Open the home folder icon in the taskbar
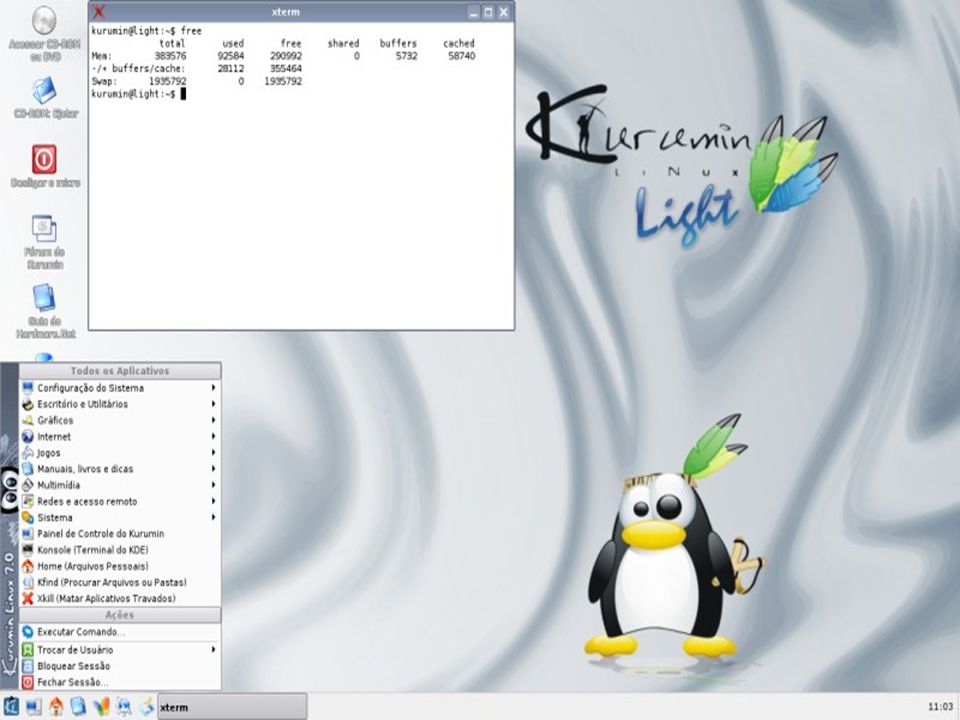The height and width of the screenshot is (720, 960). pos(56,707)
